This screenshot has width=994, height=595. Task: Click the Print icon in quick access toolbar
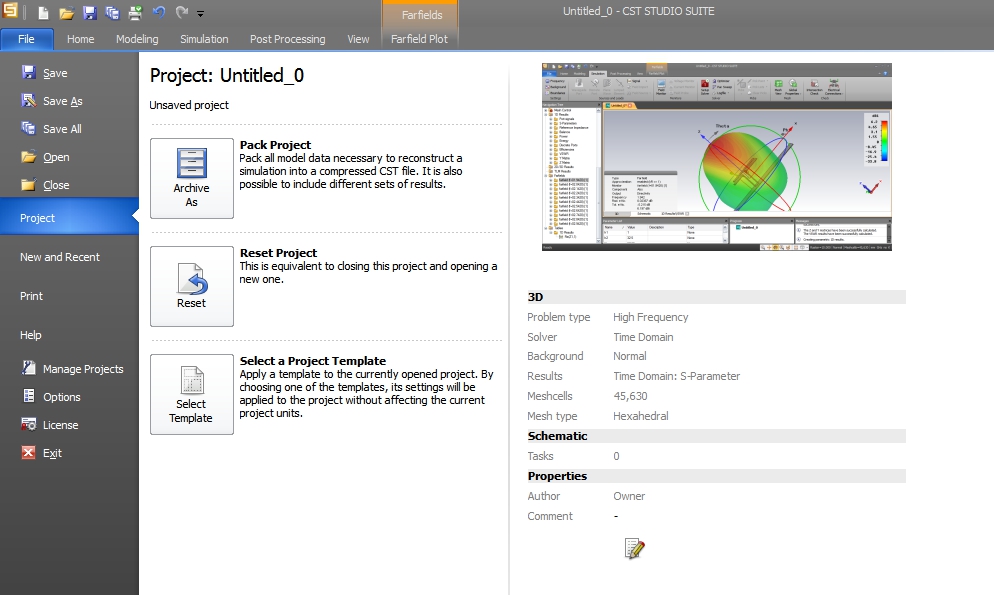[x=135, y=13]
